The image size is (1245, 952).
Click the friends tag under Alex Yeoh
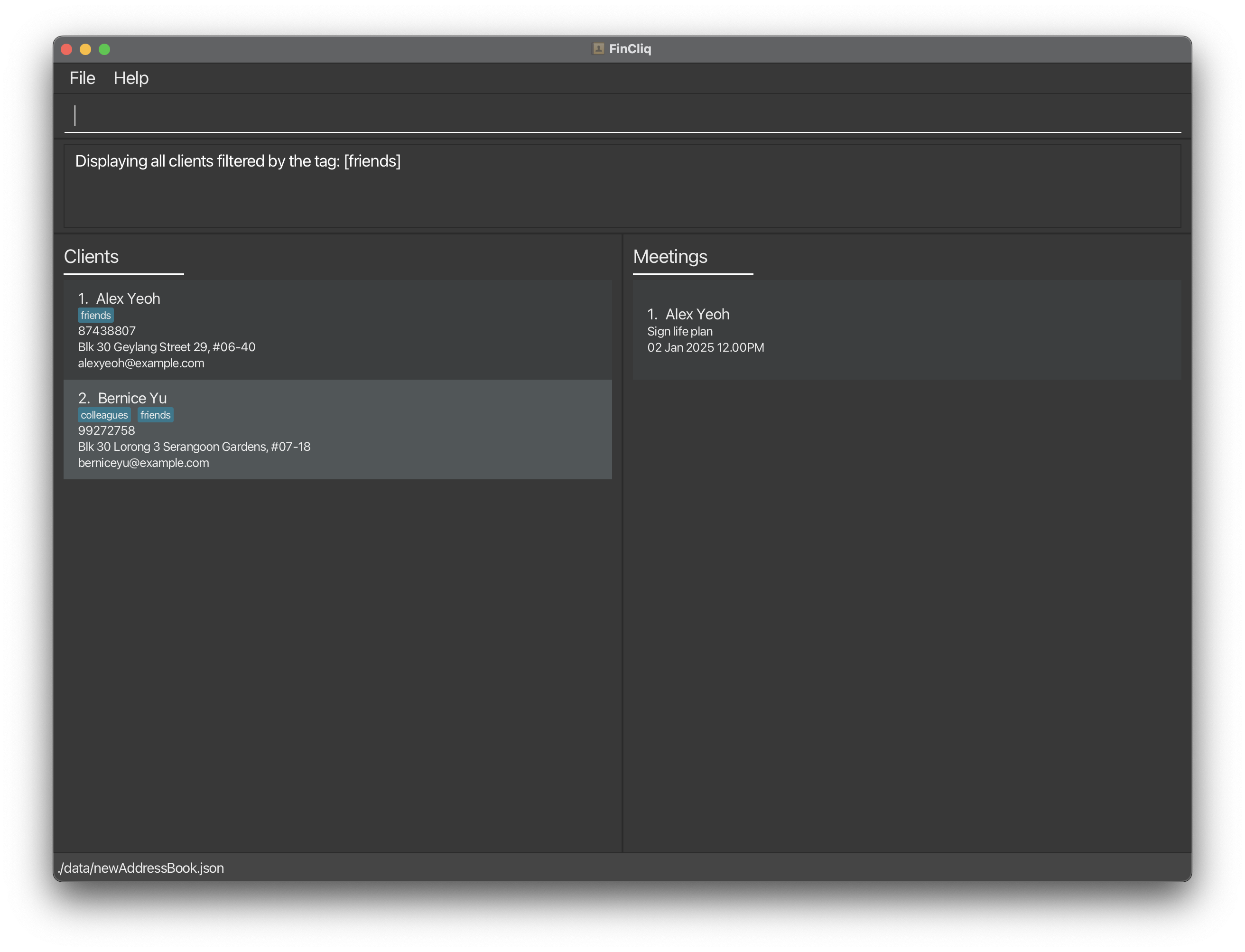click(x=96, y=315)
